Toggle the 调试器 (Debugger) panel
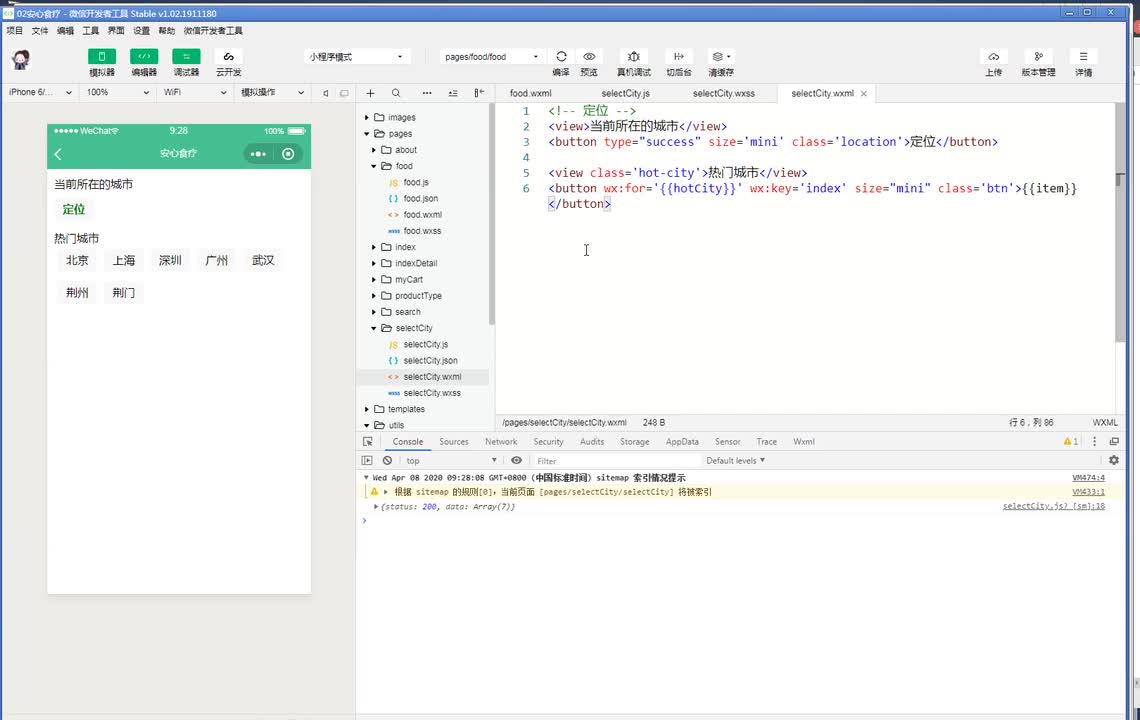 click(x=186, y=57)
